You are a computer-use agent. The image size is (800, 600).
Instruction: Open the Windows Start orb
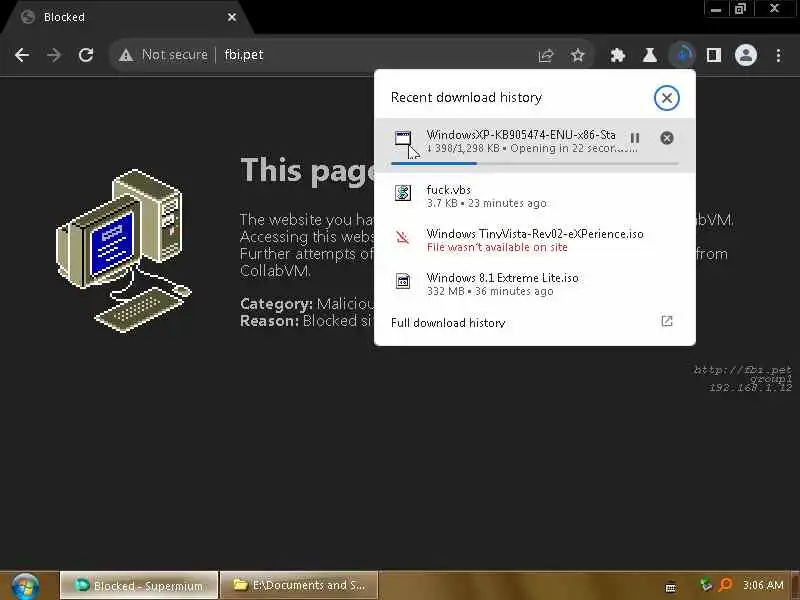pos(26,586)
